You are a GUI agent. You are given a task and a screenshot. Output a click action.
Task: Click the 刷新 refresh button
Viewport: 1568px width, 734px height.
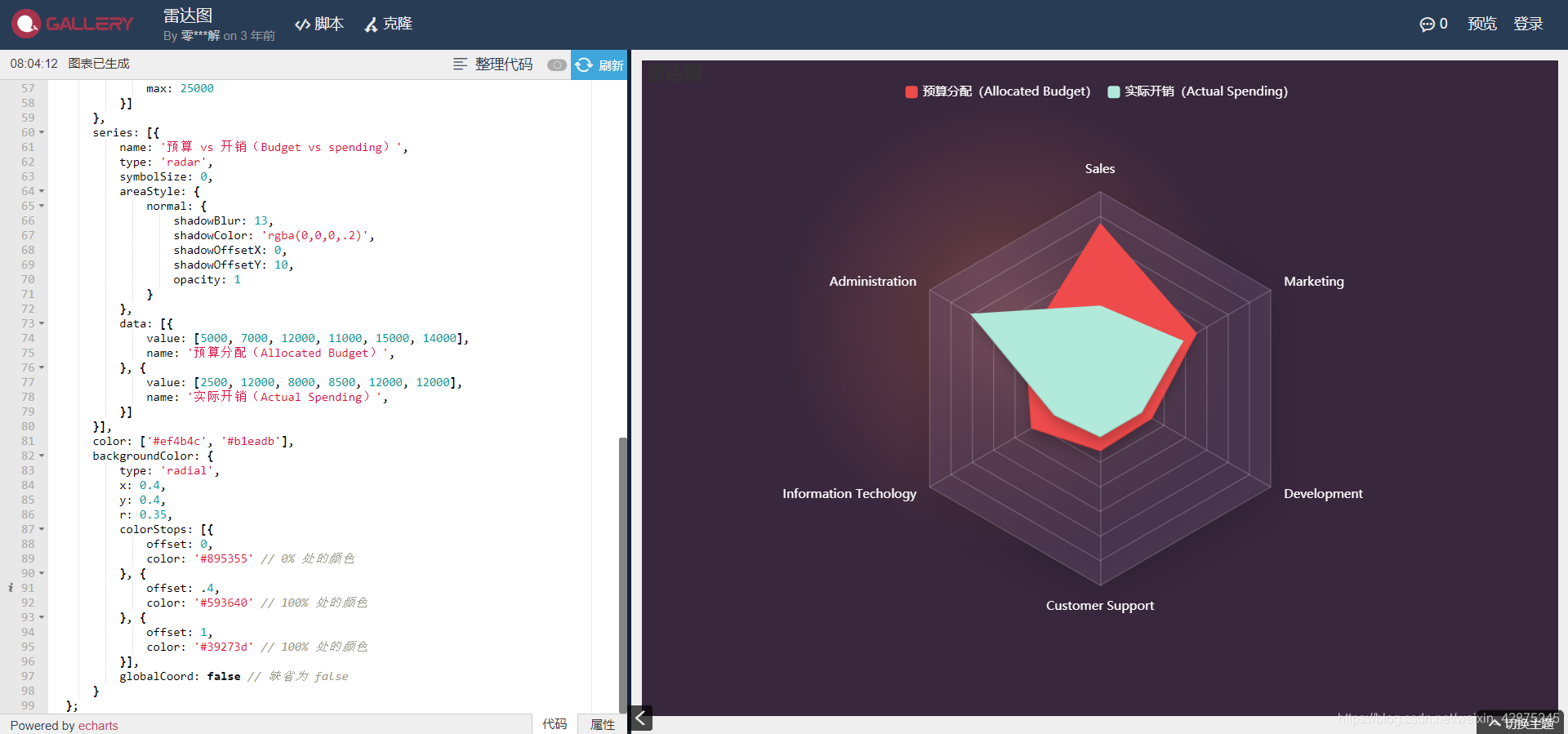pos(599,65)
